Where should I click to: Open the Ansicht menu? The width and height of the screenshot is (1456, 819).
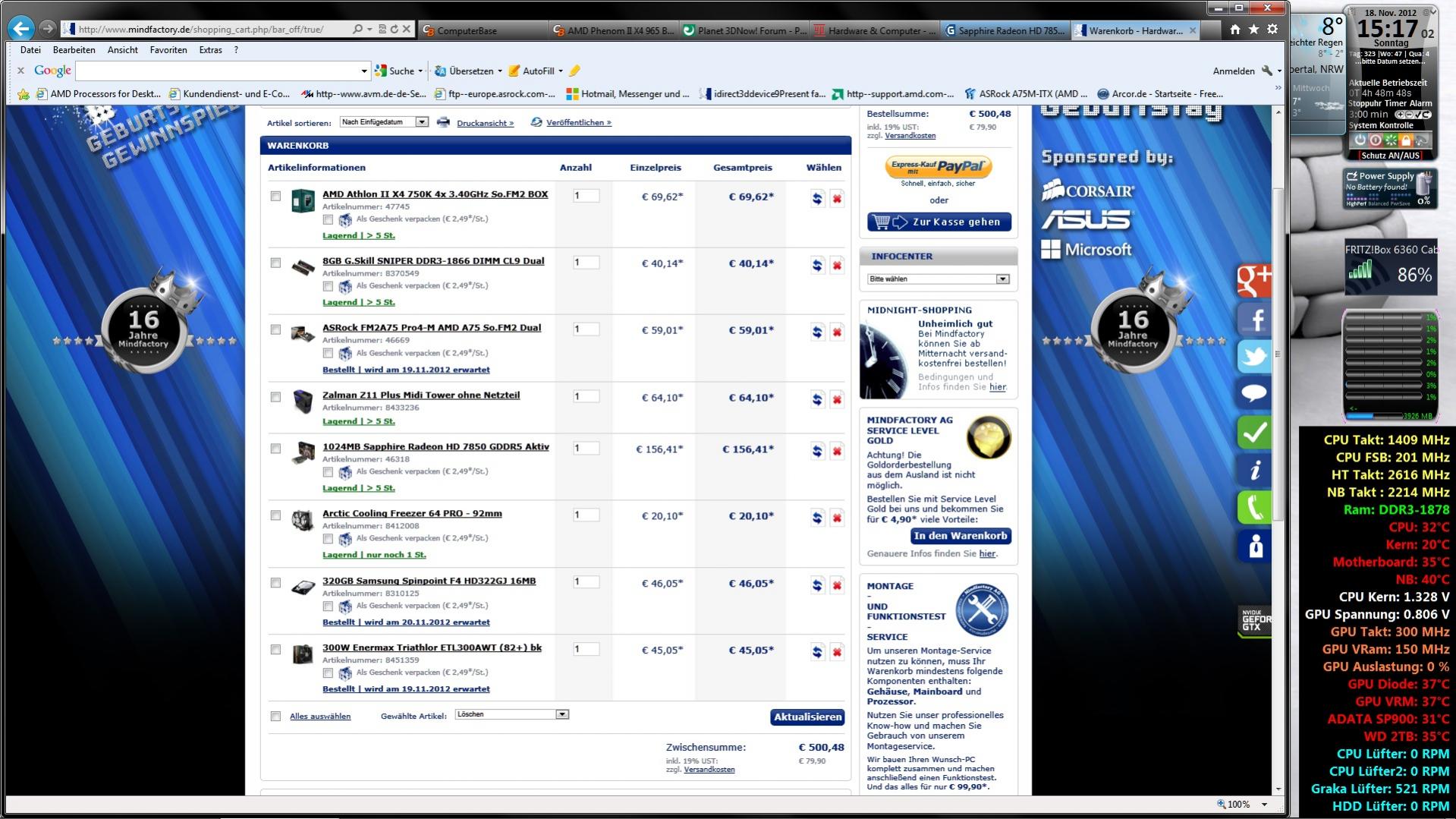(x=123, y=50)
